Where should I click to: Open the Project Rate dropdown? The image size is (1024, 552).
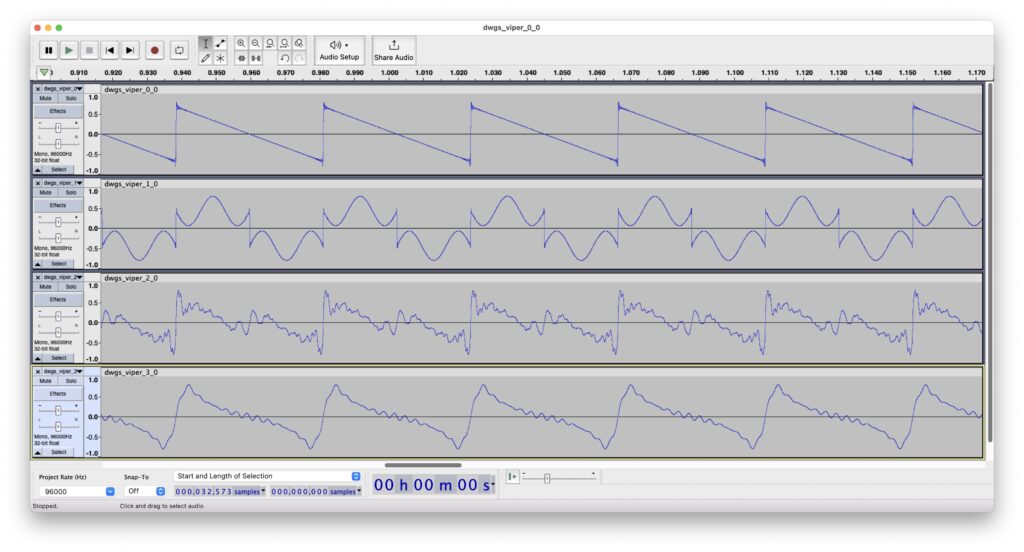pyautogui.click(x=110, y=491)
